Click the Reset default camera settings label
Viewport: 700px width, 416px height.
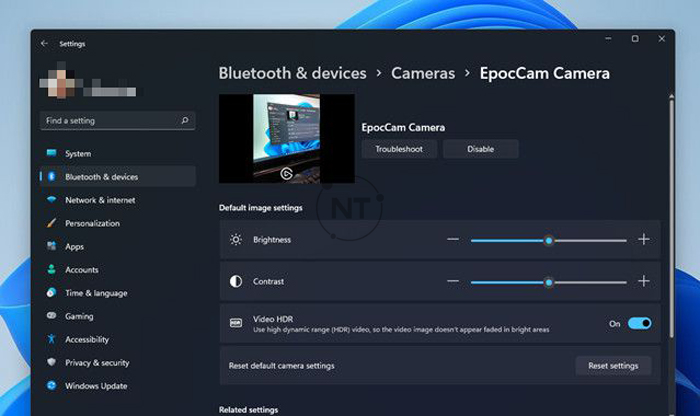pos(282,366)
